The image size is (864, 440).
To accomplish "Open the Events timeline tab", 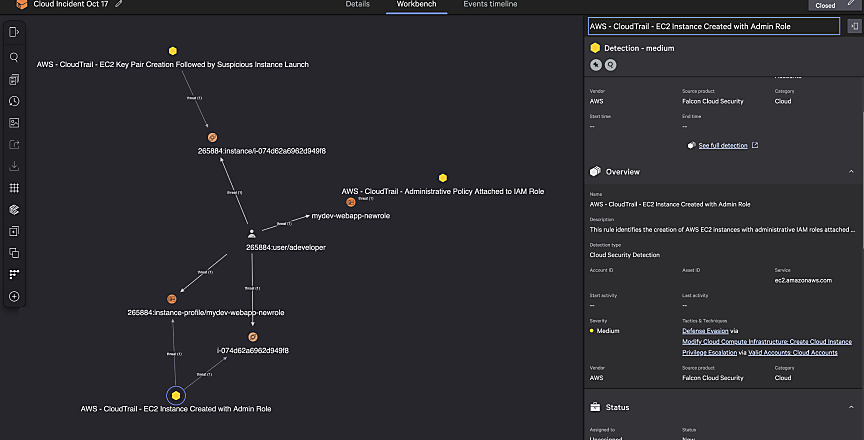I will (490, 5).
